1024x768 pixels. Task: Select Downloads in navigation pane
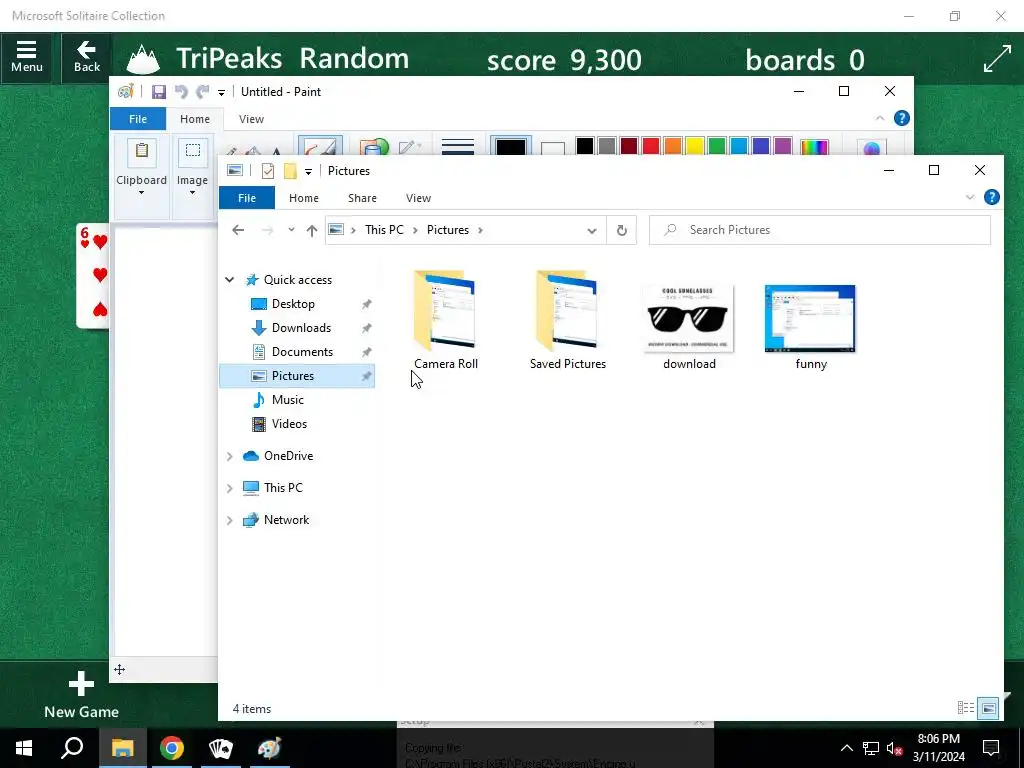click(301, 328)
